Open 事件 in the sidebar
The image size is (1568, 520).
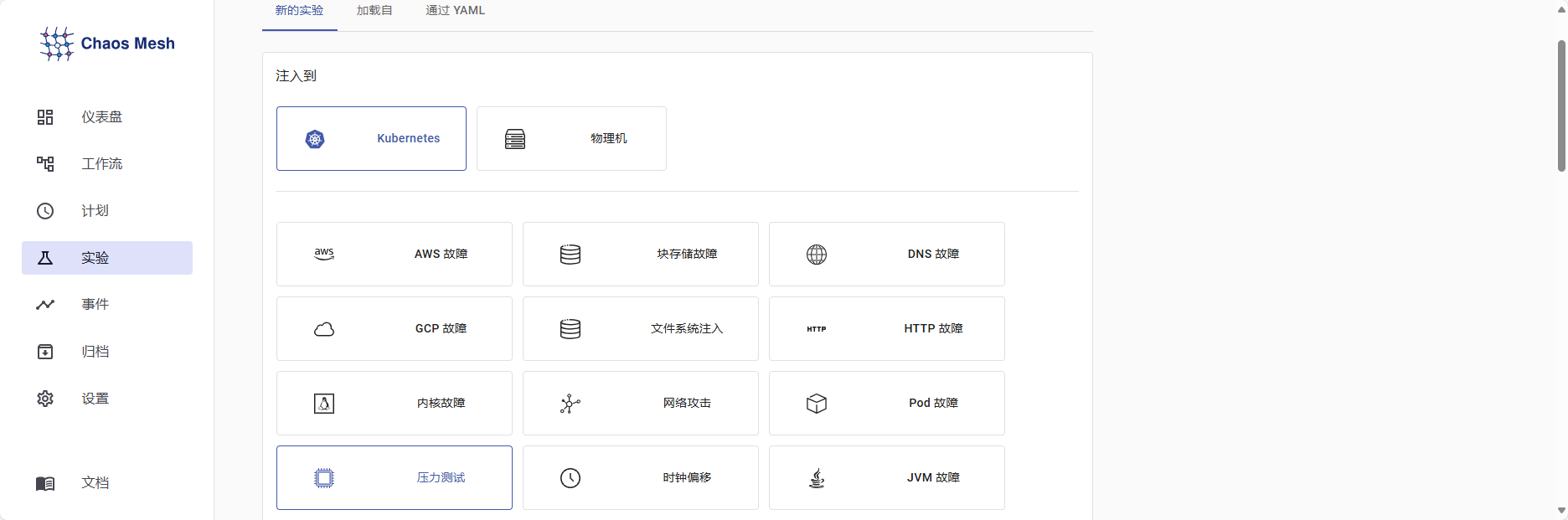click(x=107, y=305)
